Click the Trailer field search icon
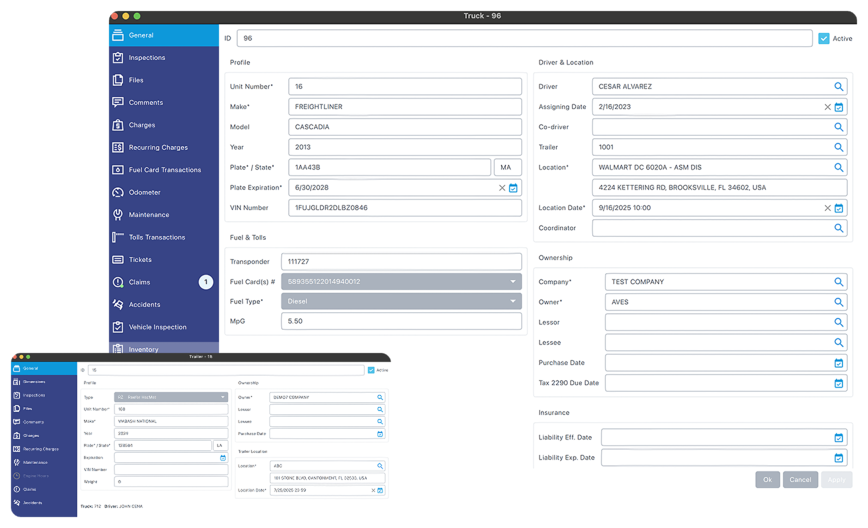This screenshot has height=528, width=868. tap(840, 147)
